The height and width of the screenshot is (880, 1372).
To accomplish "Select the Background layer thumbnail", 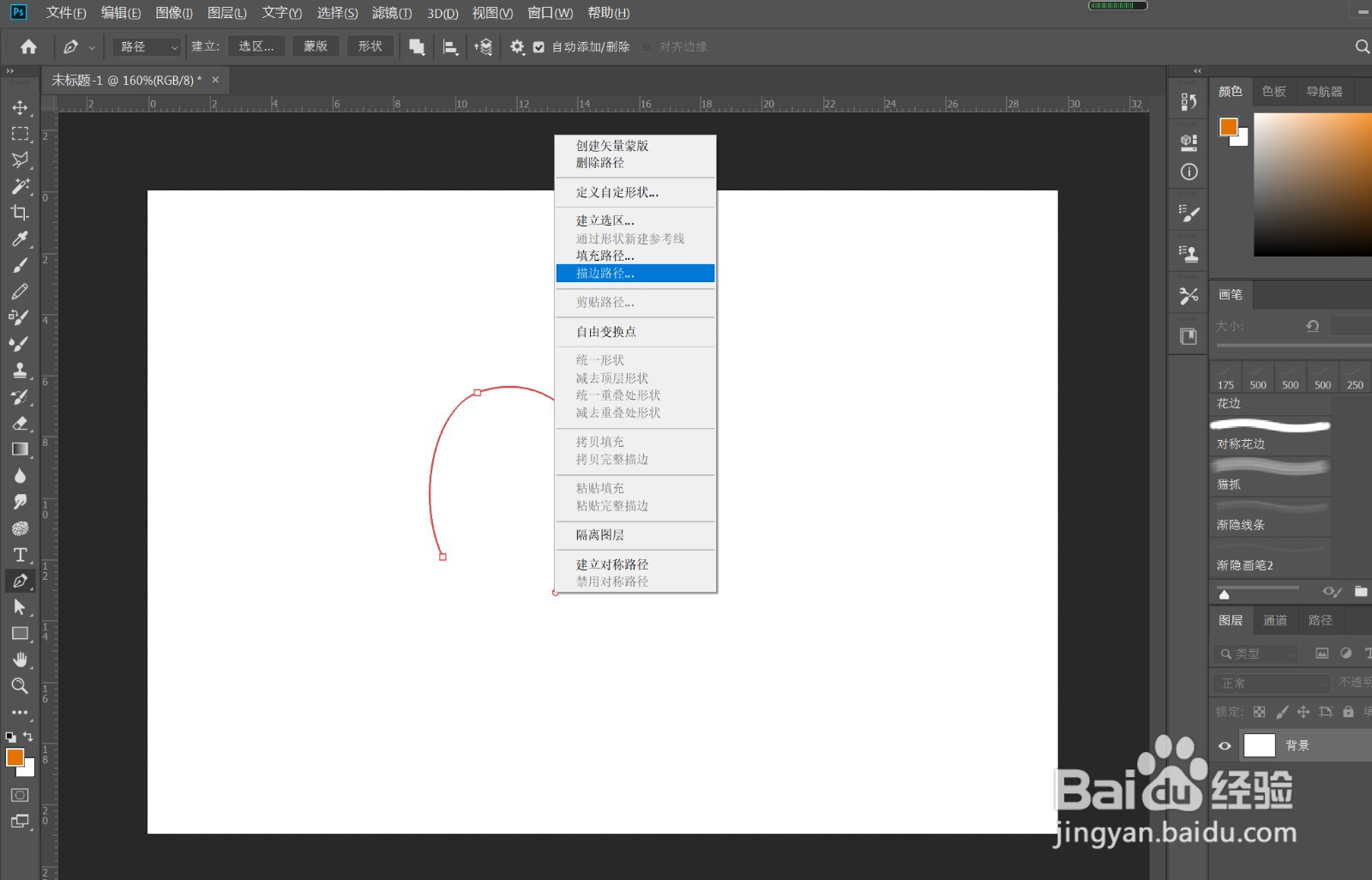I will (x=1260, y=745).
